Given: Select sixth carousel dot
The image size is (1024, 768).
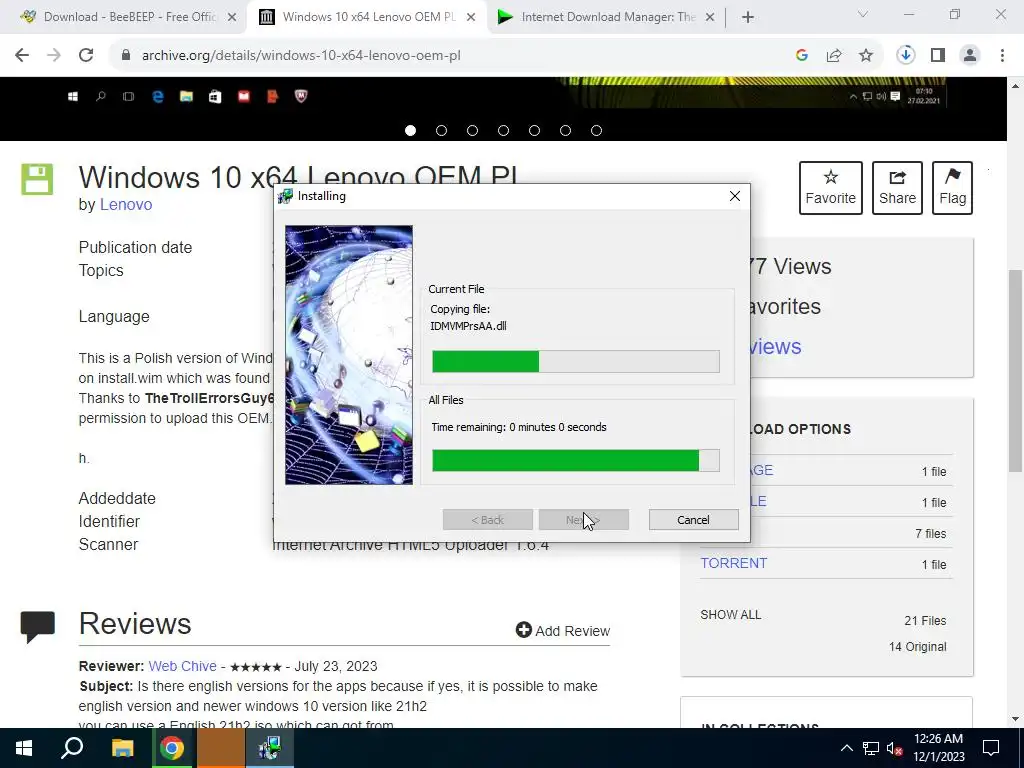Looking at the screenshot, I should click(x=566, y=131).
